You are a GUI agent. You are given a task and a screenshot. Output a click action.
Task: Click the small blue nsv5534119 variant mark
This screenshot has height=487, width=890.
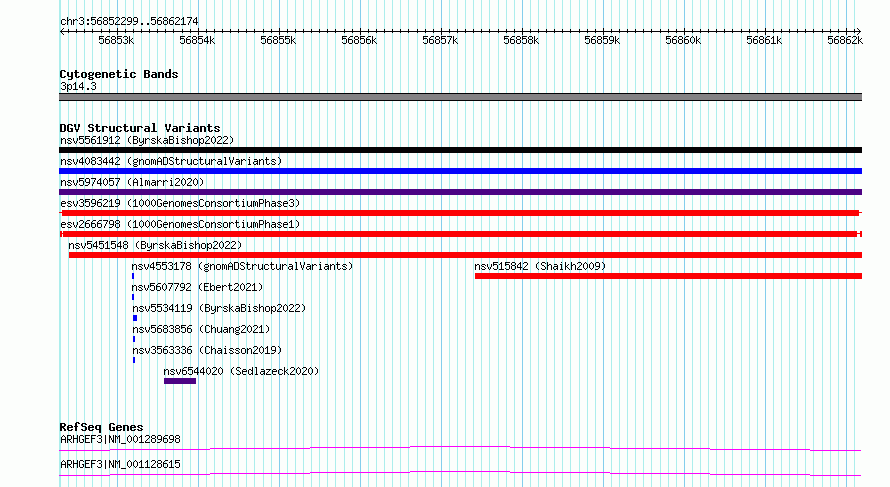coord(135,318)
